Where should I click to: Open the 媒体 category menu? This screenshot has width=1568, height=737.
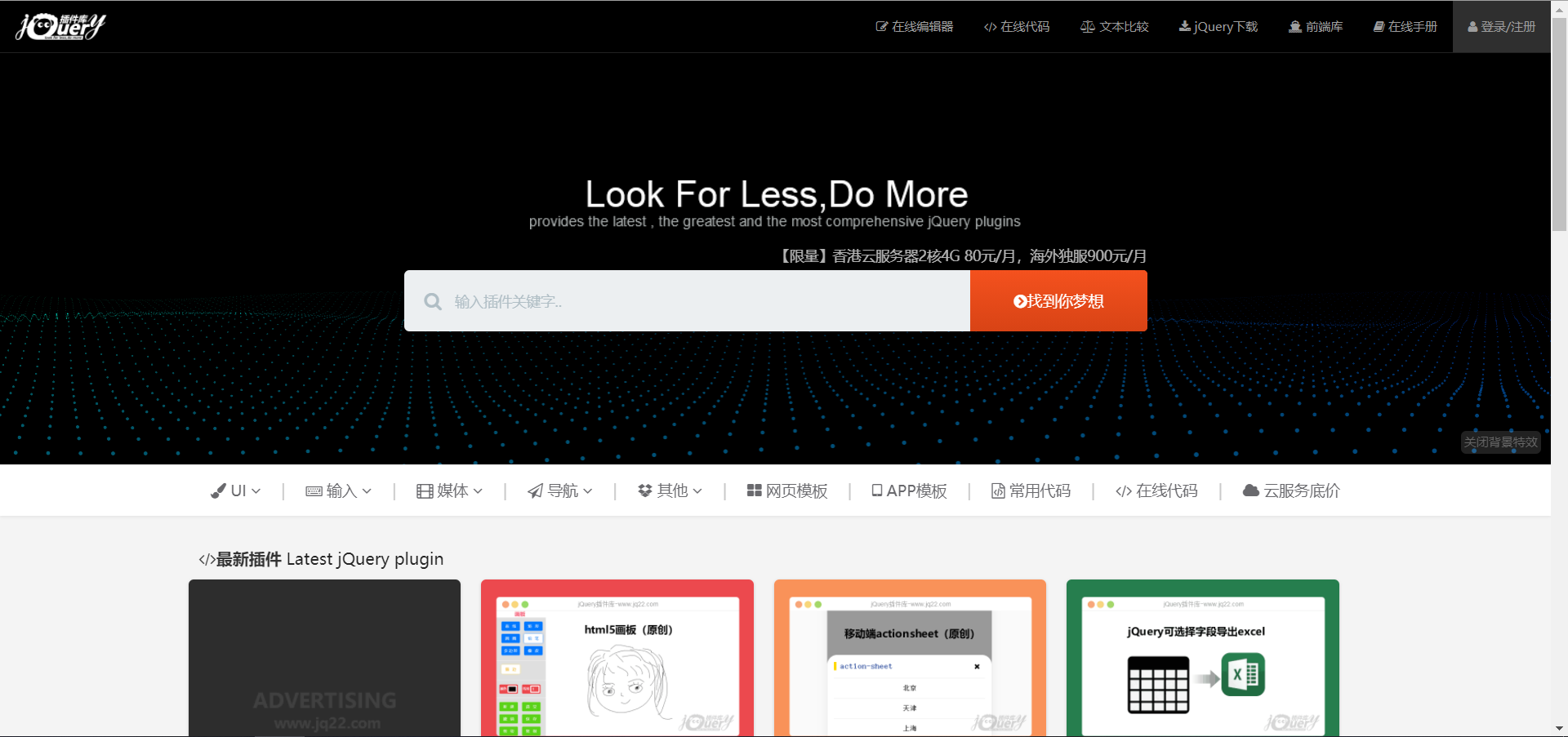[450, 491]
